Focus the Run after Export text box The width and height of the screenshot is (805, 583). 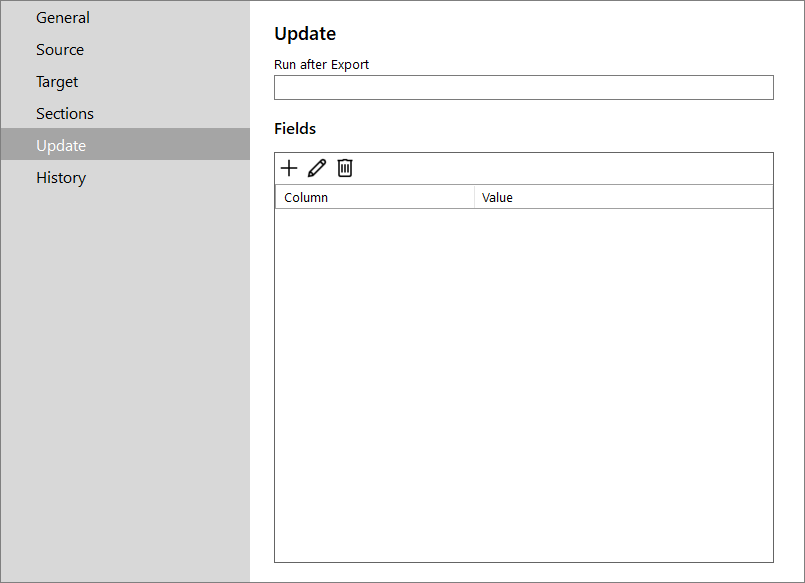click(x=524, y=88)
